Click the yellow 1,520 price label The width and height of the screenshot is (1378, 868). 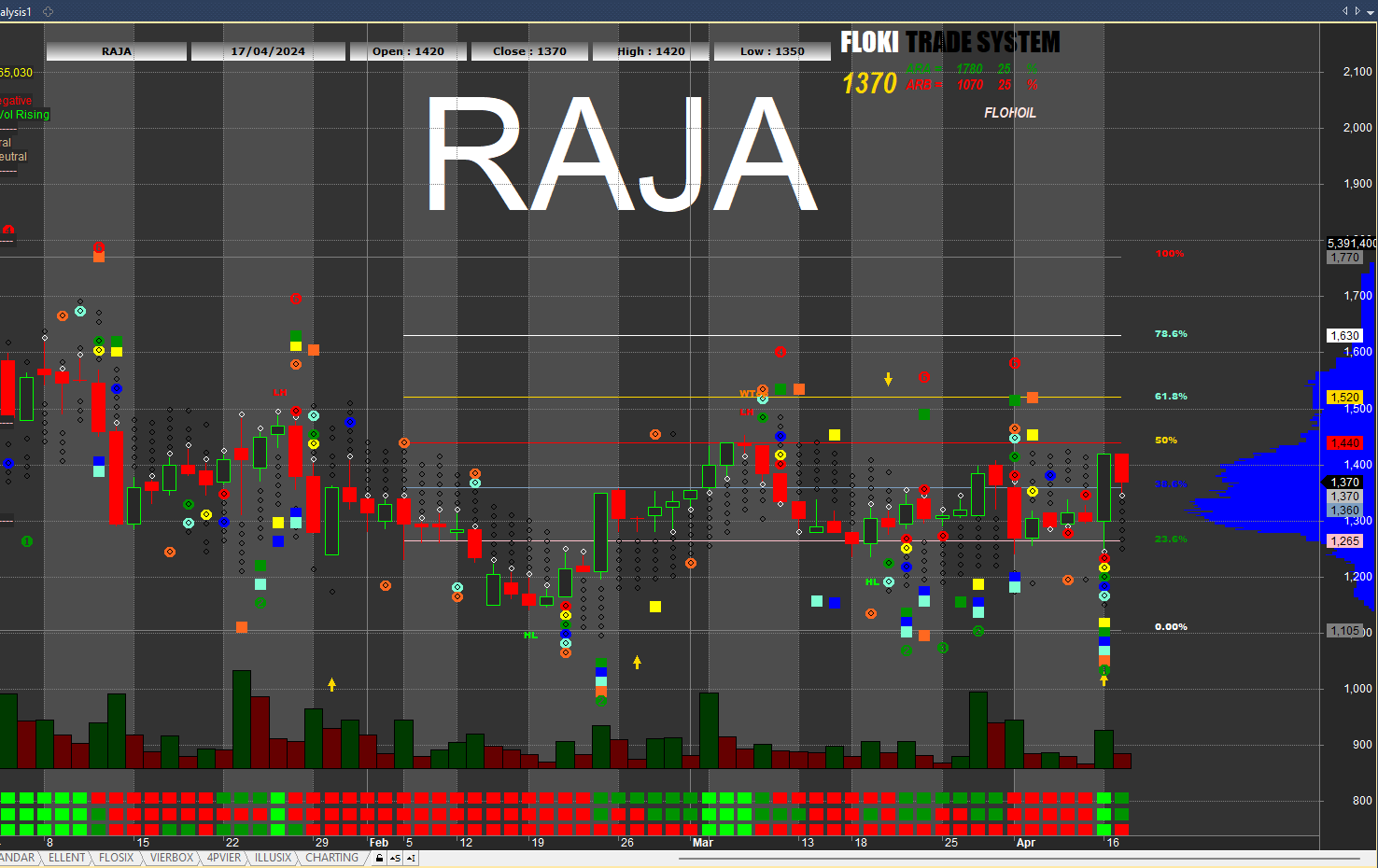click(x=1344, y=398)
